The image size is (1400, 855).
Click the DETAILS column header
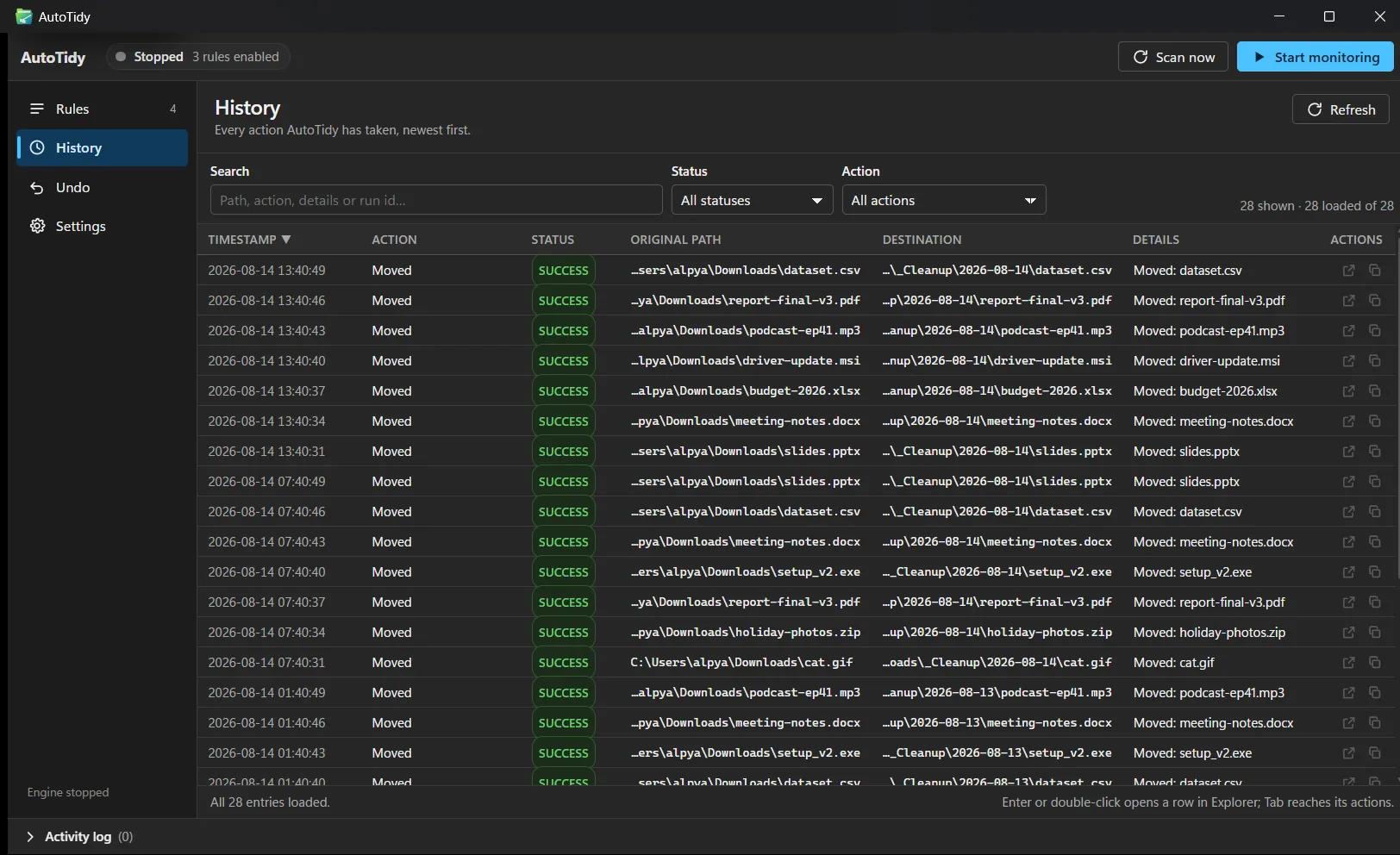[1155, 240]
